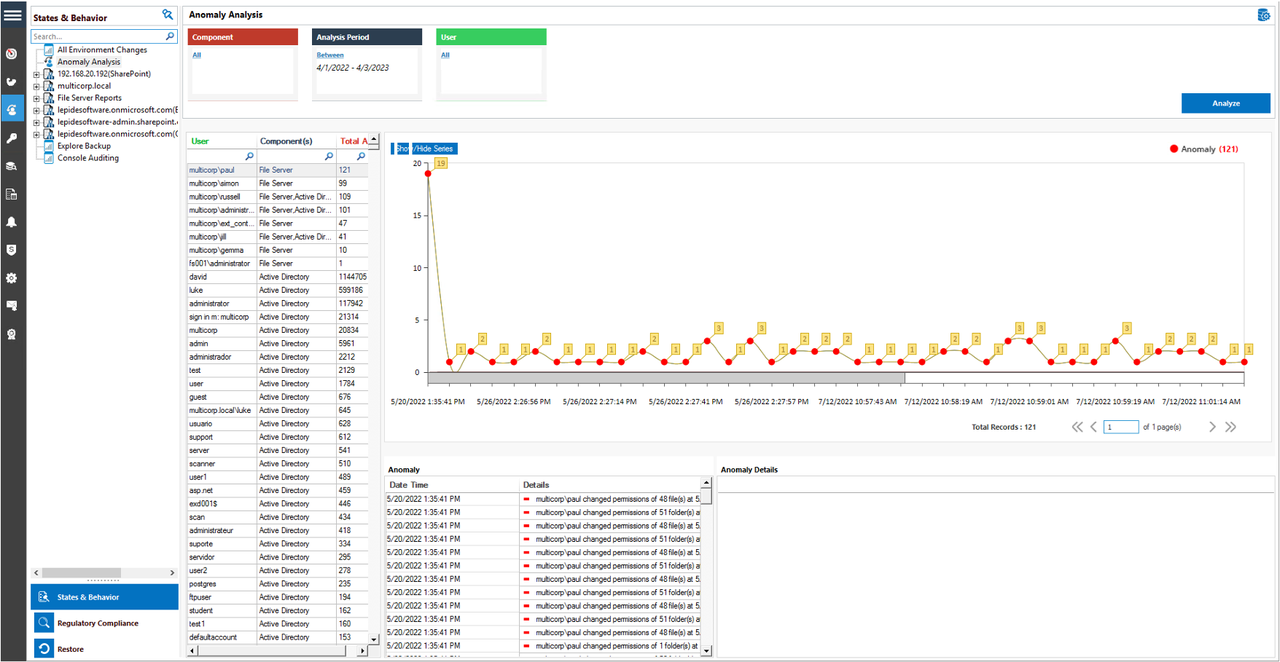Expand the 192.168.20.192(SharePoint) node

click(37, 74)
